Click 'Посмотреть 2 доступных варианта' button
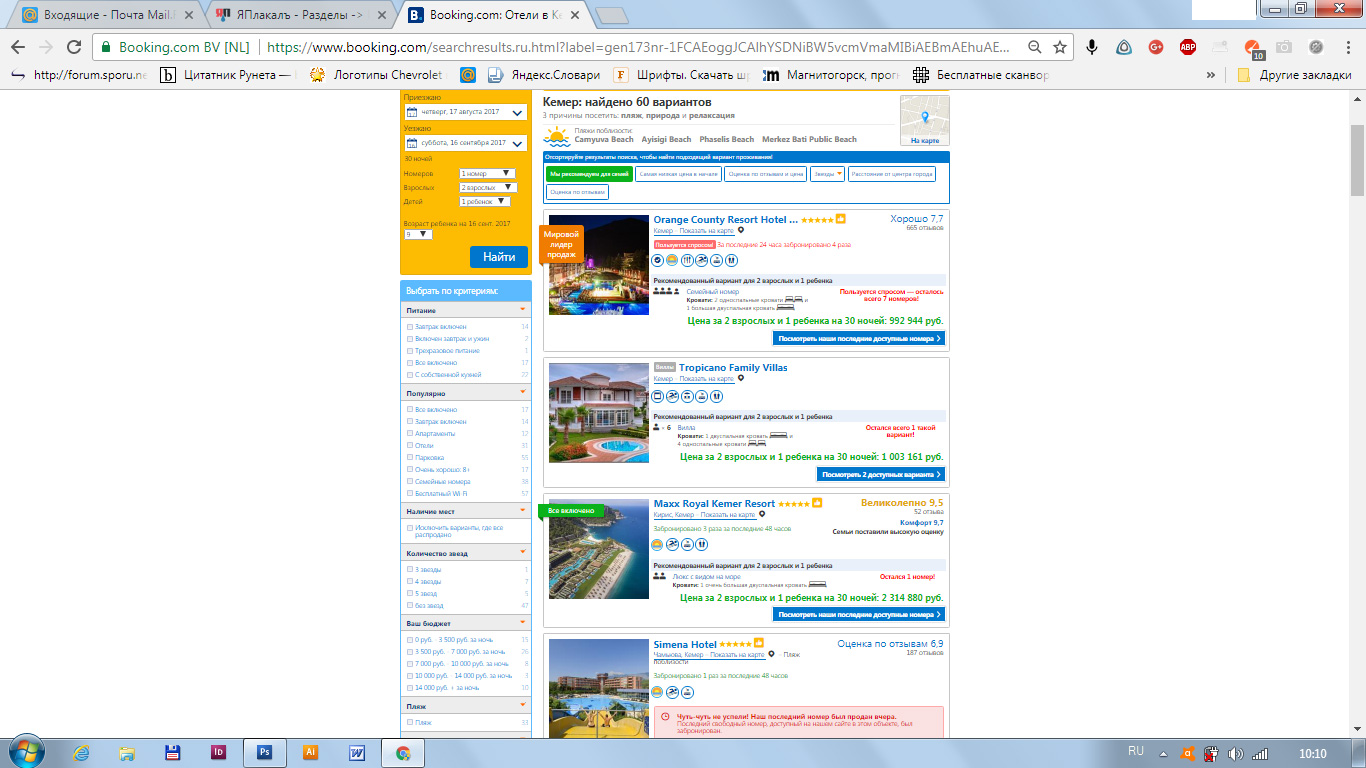Screen dimensions: 1366x768 [x=881, y=474]
